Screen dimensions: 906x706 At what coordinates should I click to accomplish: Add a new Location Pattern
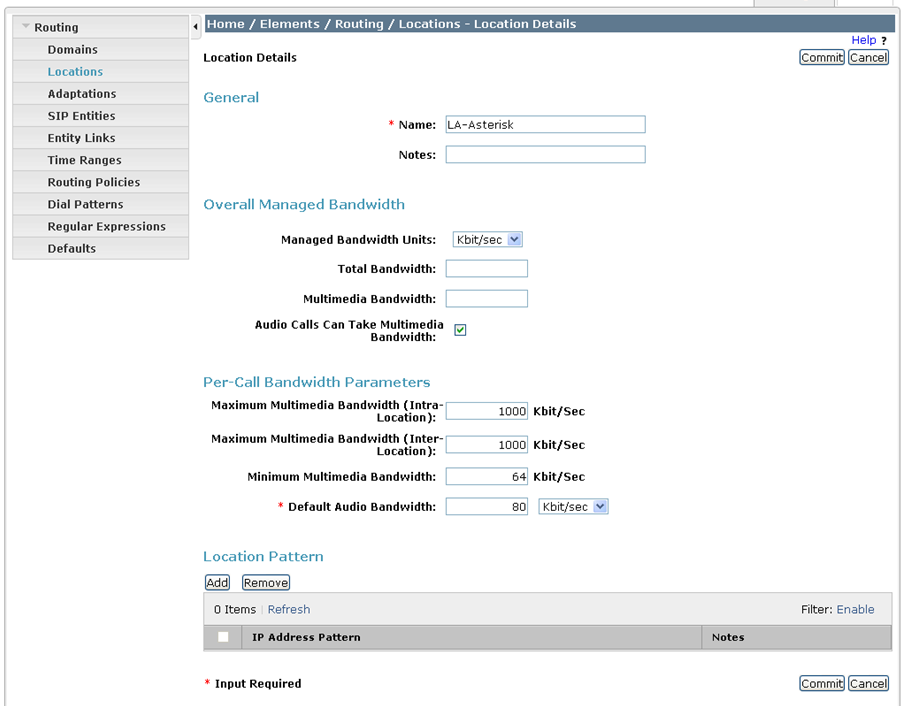pyautogui.click(x=217, y=582)
